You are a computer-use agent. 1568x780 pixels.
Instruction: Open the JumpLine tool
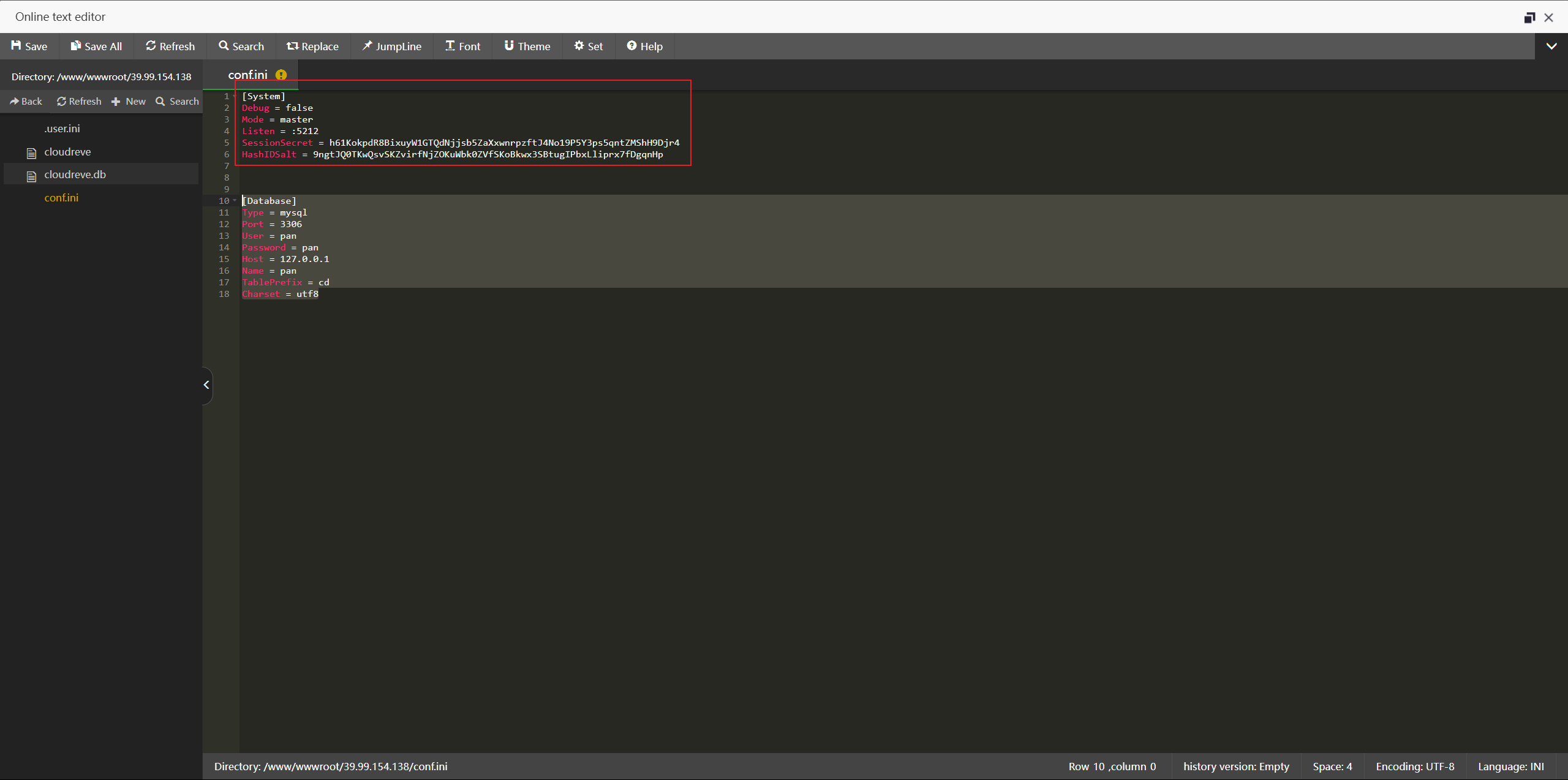[x=391, y=47]
